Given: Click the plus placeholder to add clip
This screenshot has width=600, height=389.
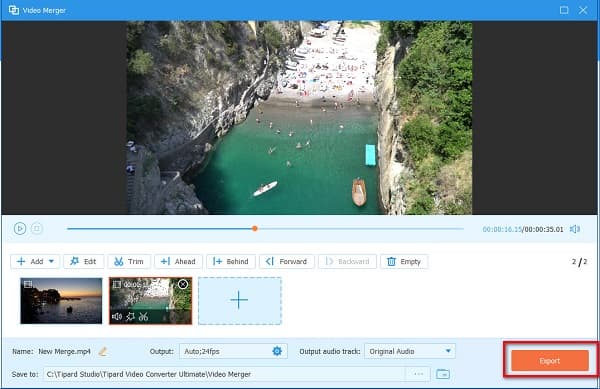Looking at the screenshot, I should click(x=240, y=301).
